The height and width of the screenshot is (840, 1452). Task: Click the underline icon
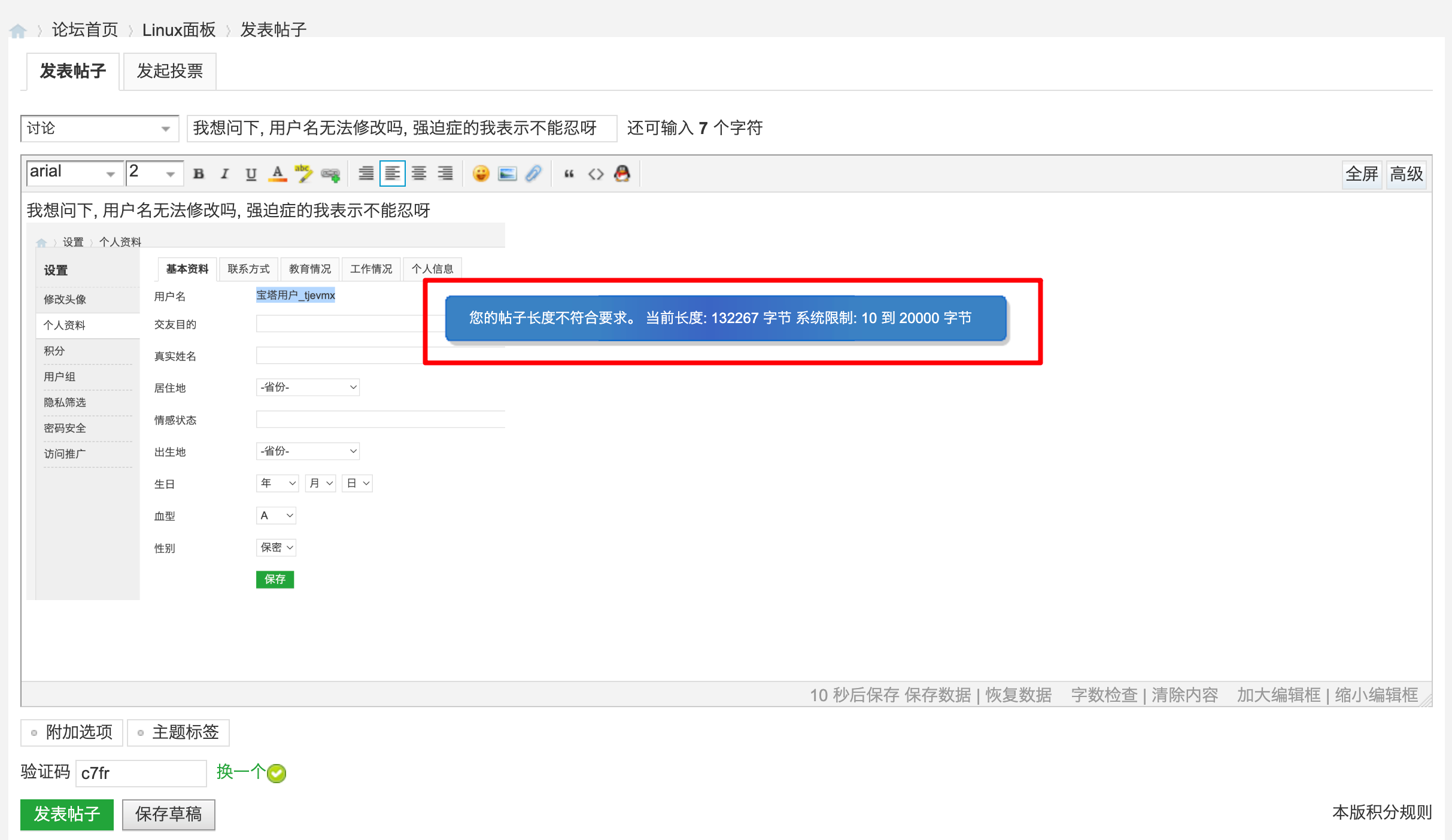point(251,174)
